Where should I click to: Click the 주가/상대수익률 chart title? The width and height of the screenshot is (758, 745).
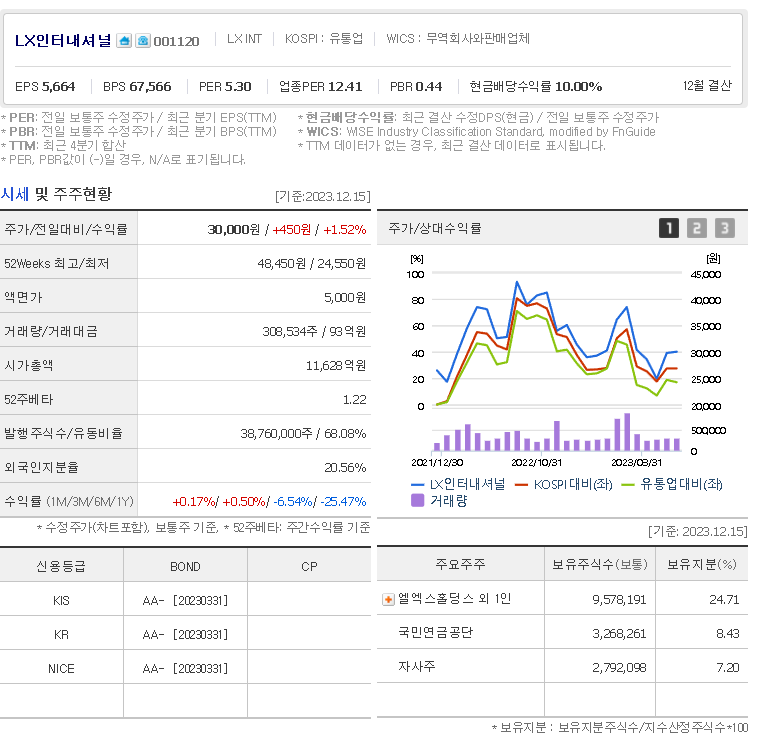pyautogui.click(x=435, y=228)
